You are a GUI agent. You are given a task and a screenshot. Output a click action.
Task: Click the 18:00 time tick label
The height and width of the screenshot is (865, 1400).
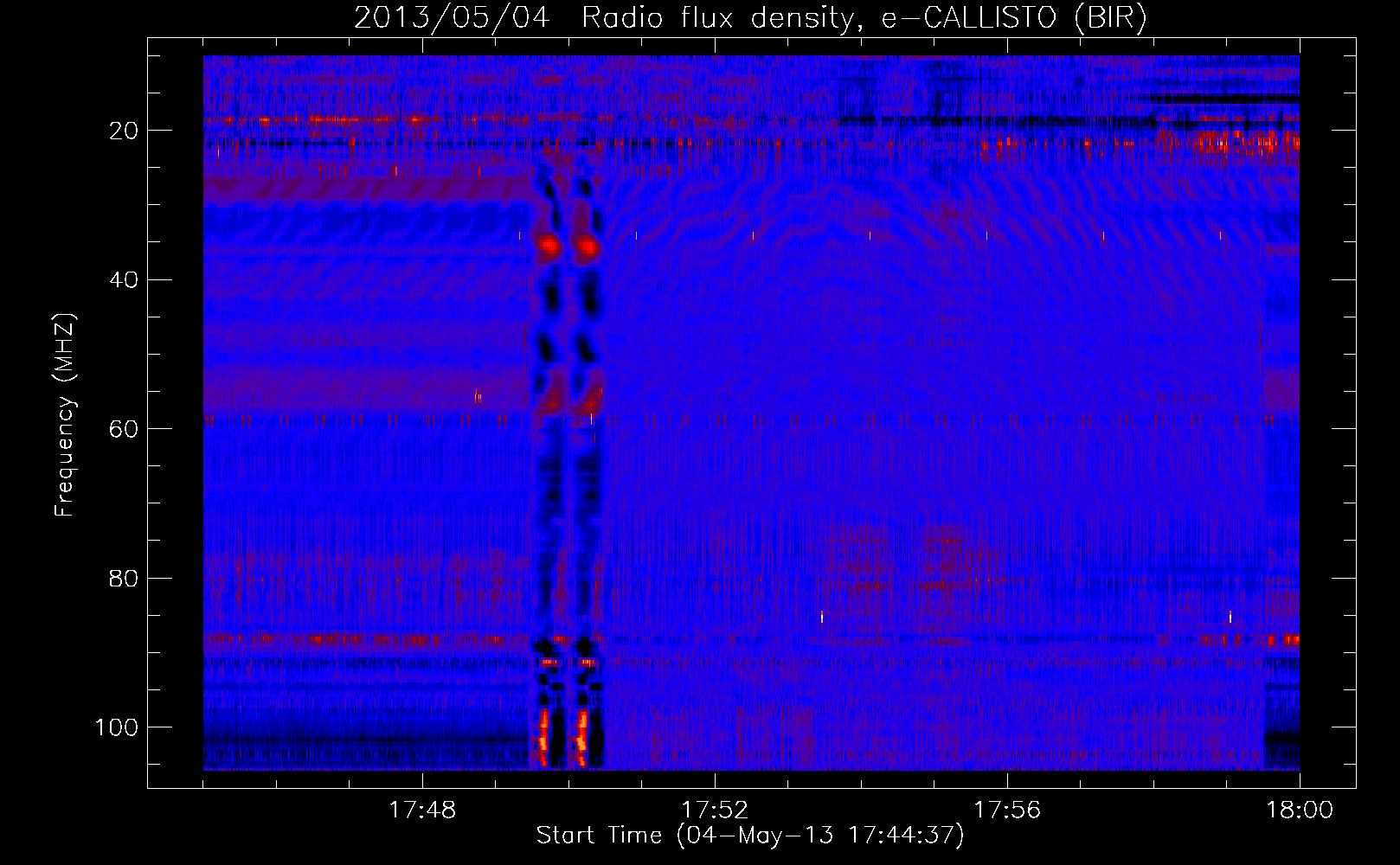(1300, 811)
